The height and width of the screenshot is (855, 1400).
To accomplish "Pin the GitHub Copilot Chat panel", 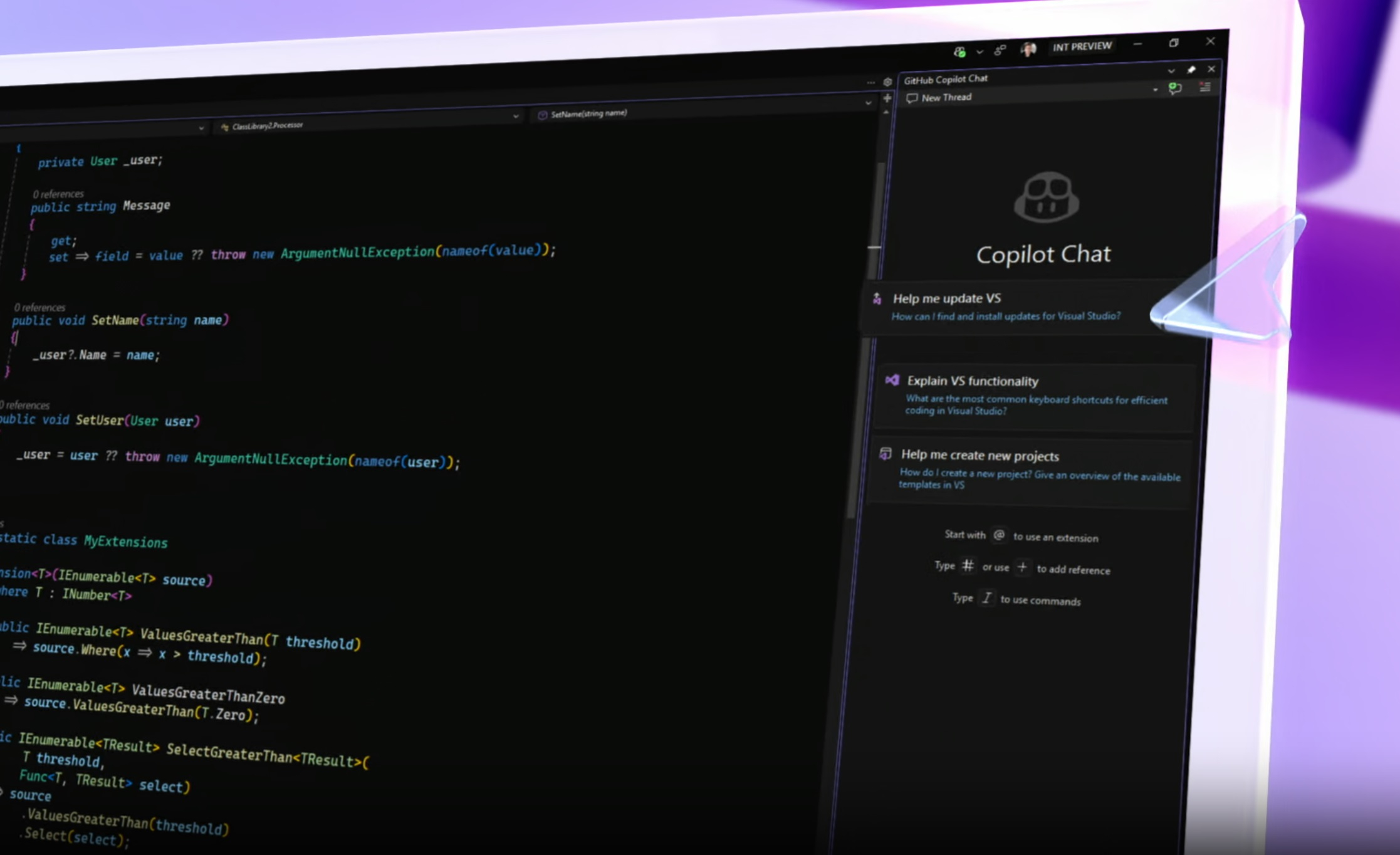I will tap(1192, 70).
